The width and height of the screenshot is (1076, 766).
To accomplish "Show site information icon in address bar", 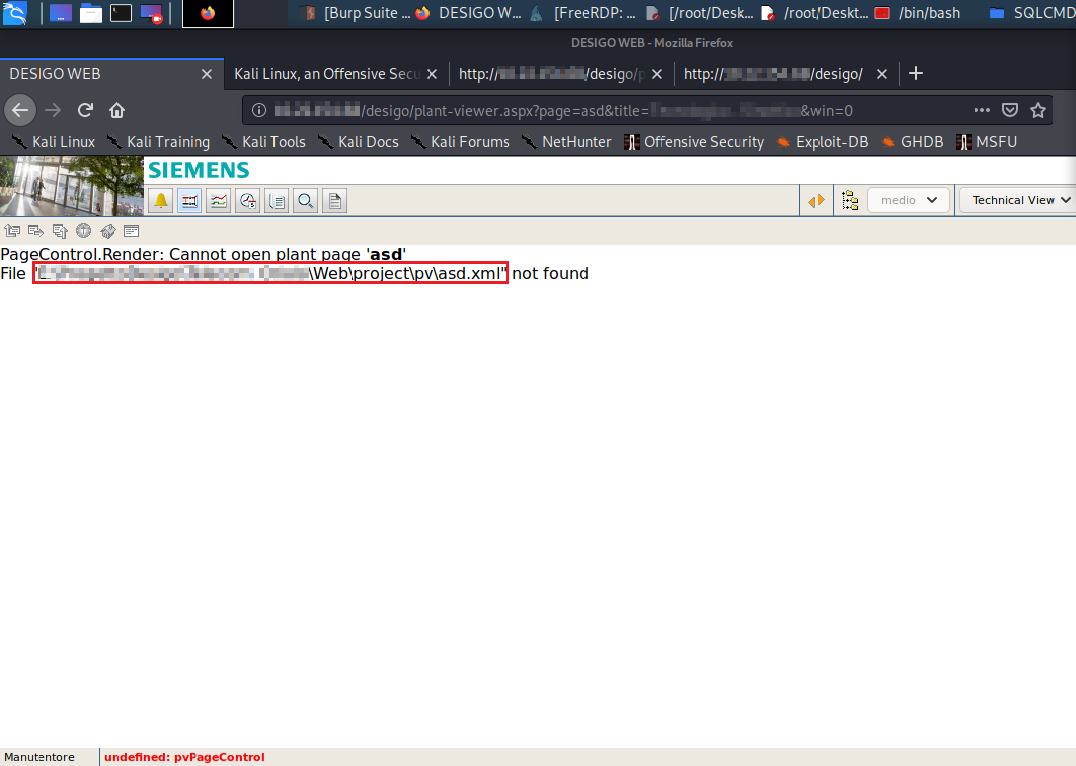I will 259,111.
